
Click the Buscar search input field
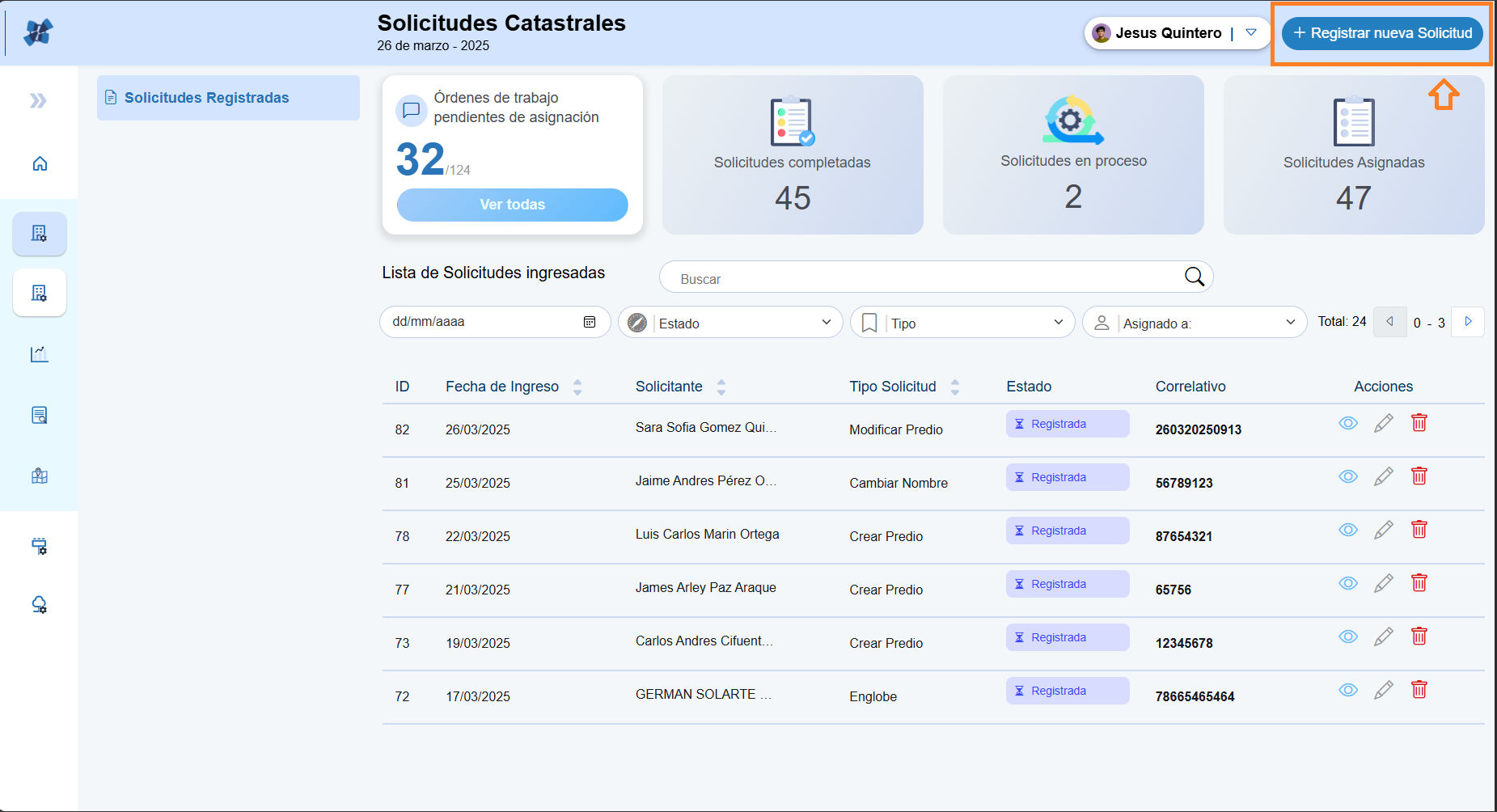(x=922, y=278)
